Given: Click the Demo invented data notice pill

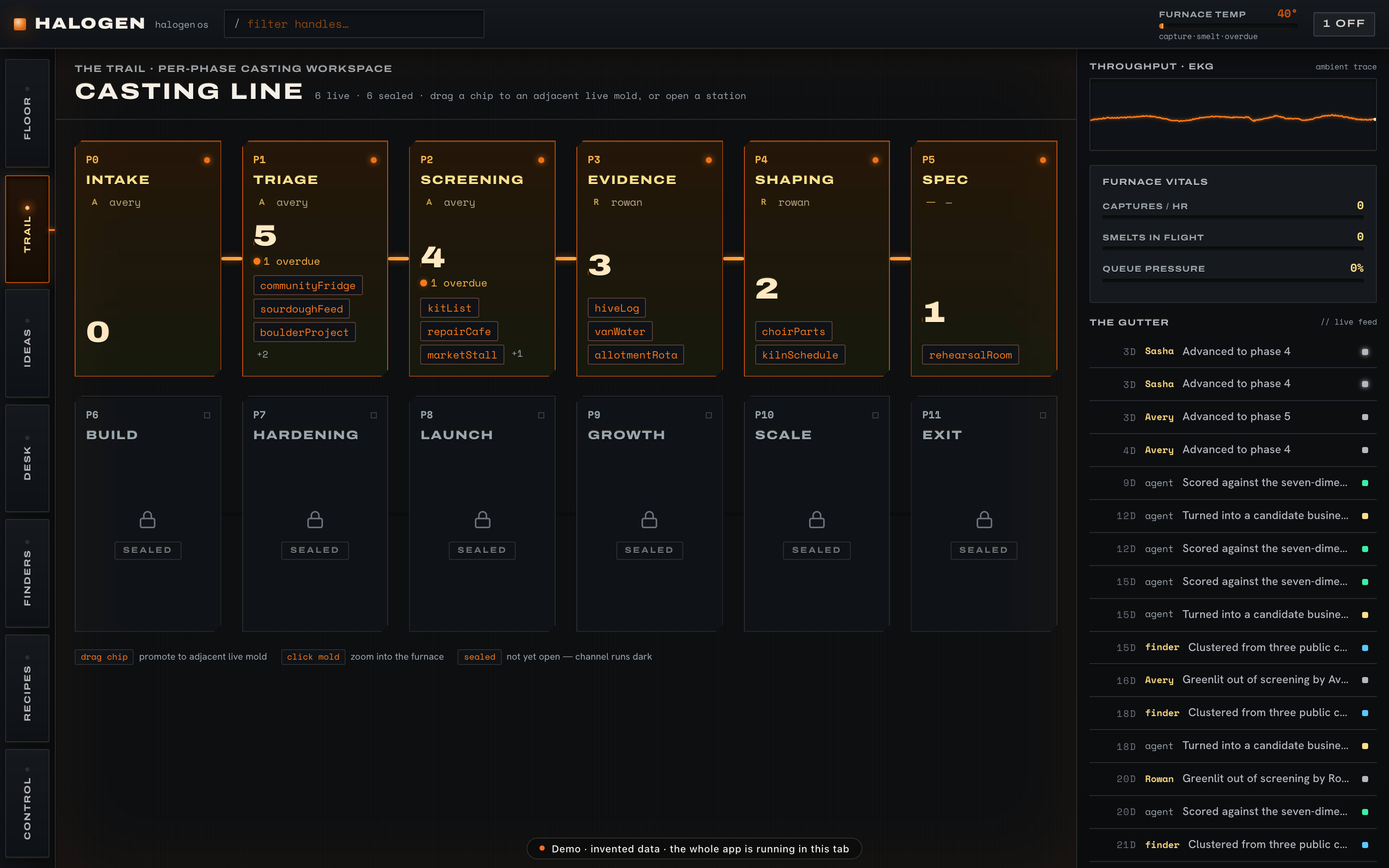Looking at the screenshot, I should tap(694, 848).
